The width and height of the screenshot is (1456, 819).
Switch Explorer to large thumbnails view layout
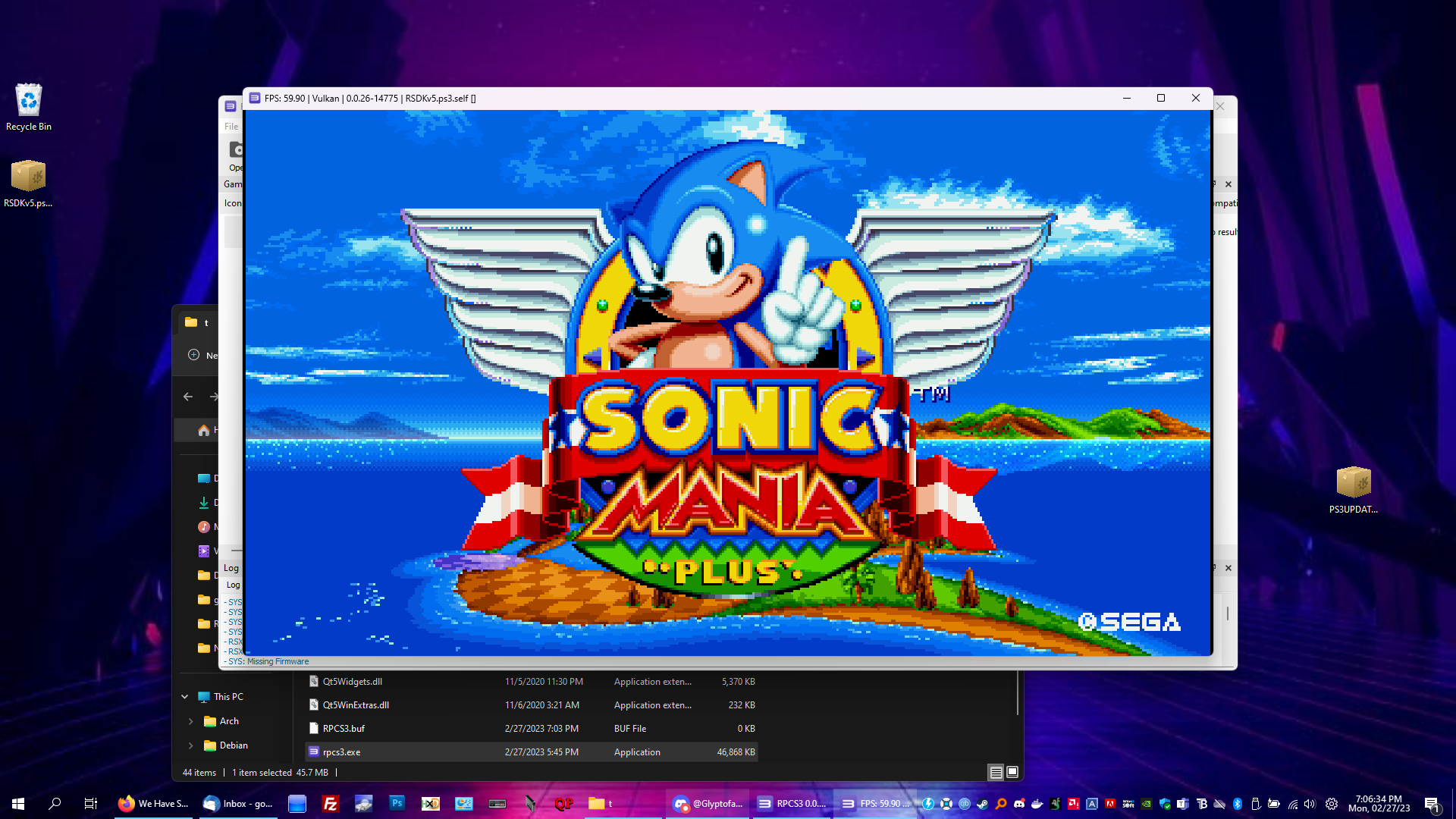click(1012, 773)
